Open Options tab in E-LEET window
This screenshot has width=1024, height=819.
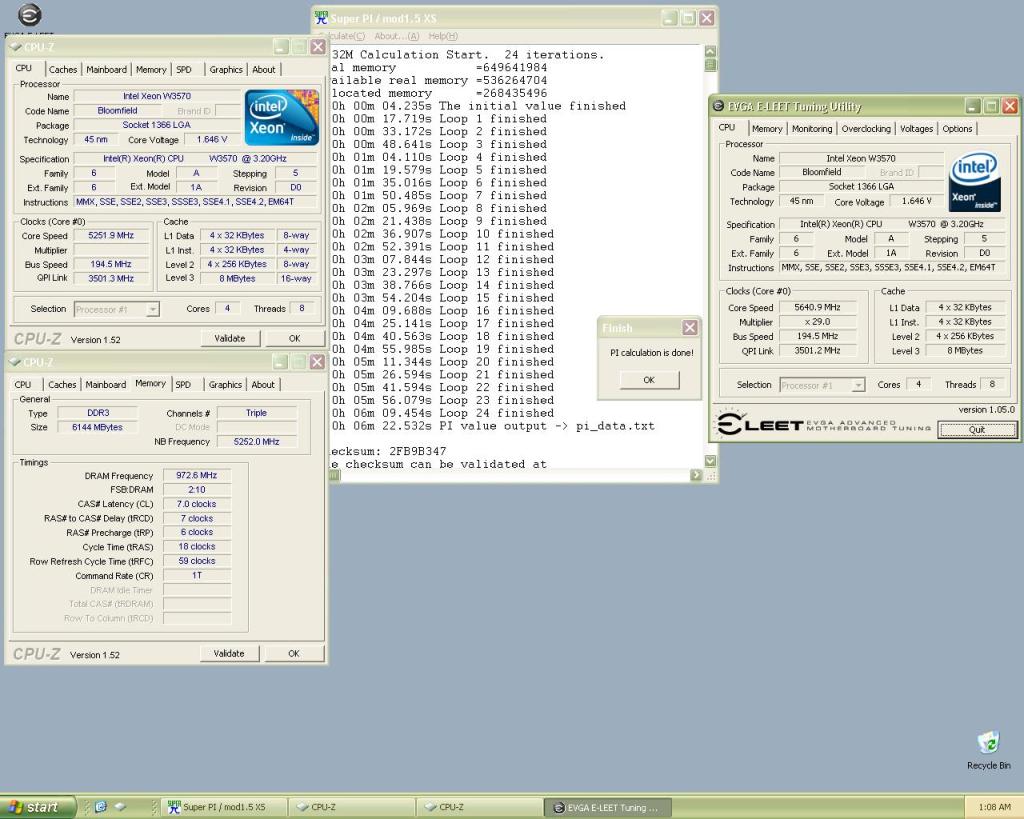(x=957, y=129)
